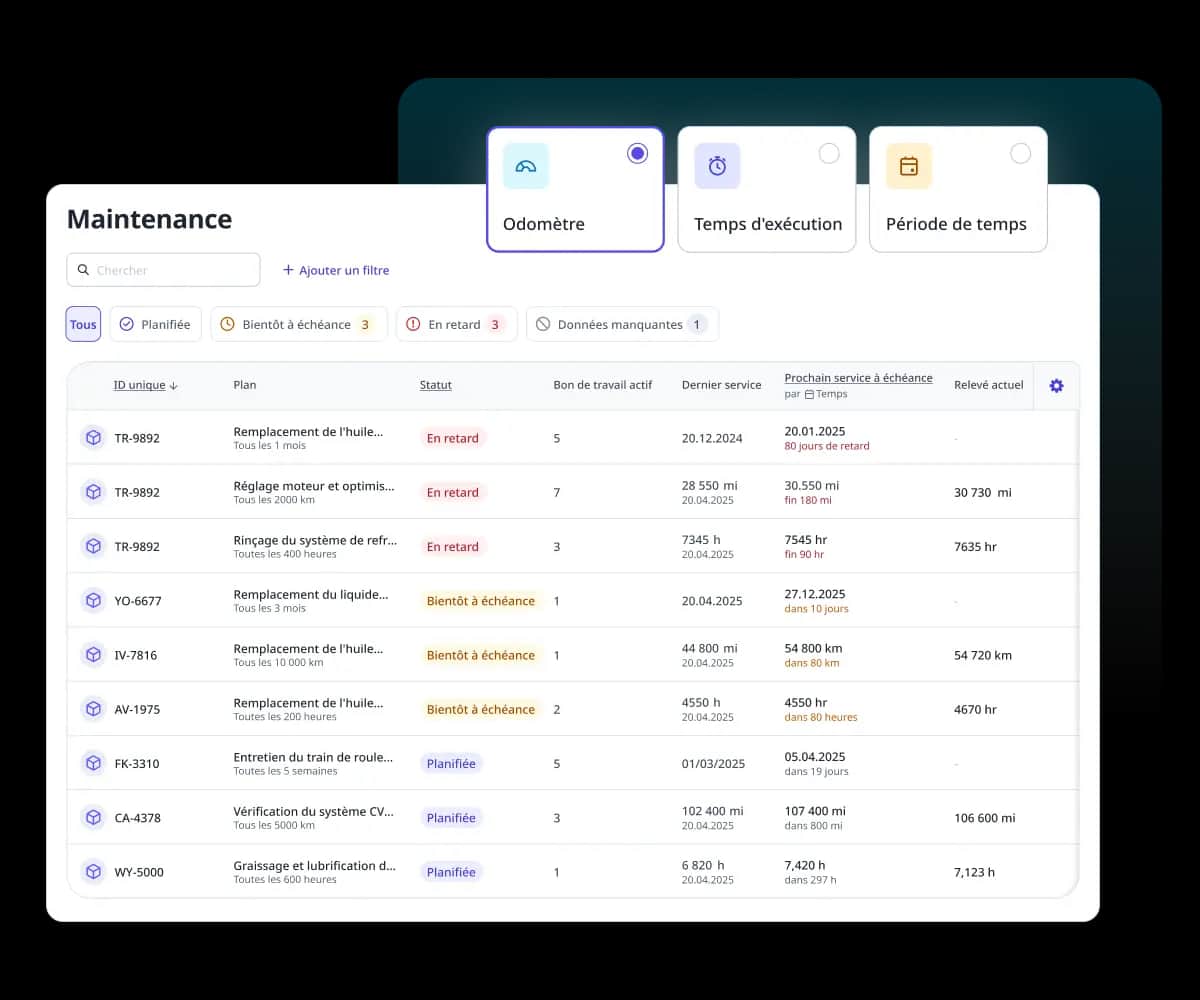The image size is (1200, 1000).
Task: Switch to the En retard filter tab
Action: coord(456,324)
